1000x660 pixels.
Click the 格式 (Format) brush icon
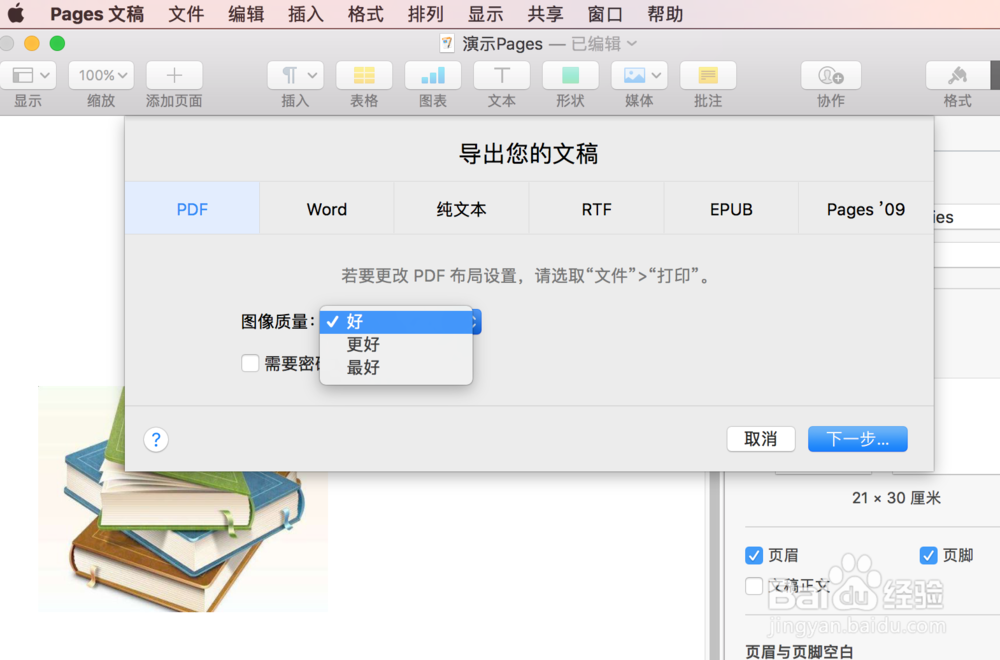(956, 75)
